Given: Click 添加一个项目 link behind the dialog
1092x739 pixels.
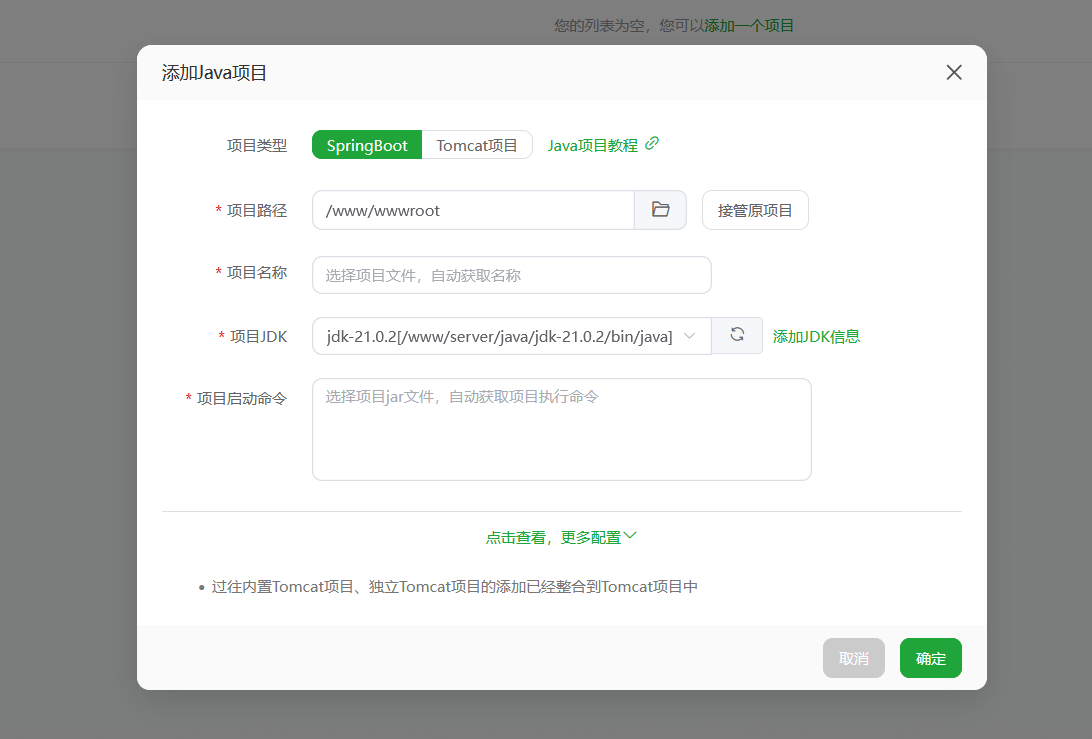Looking at the screenshot, I should pos(749,25).
